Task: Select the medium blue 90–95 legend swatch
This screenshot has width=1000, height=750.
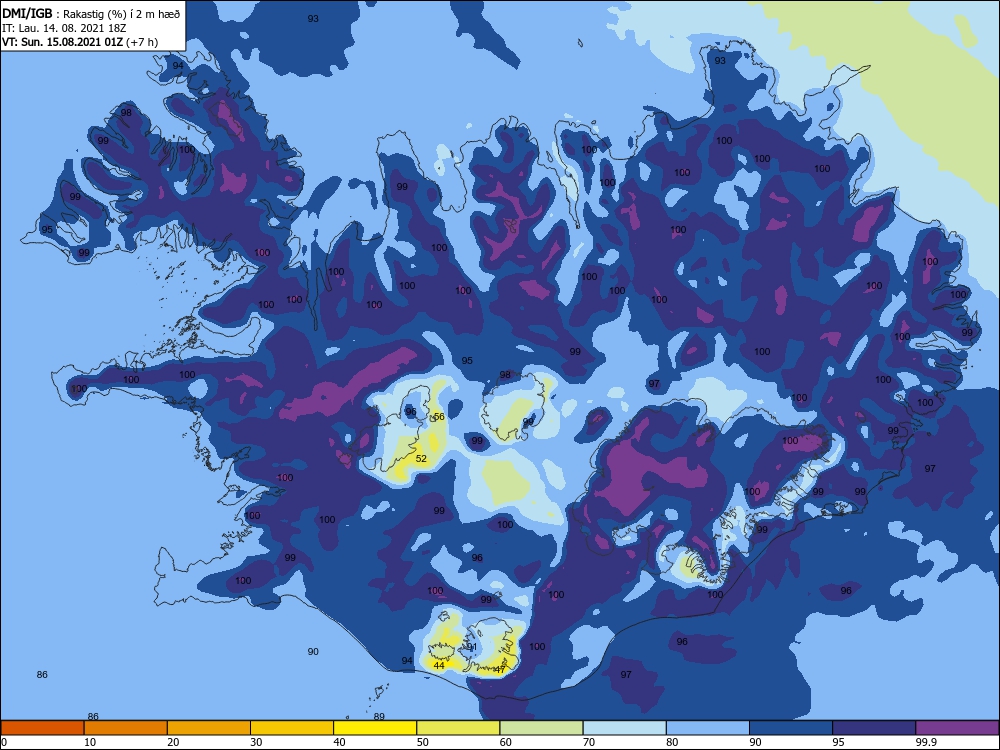Action: pos(791,728)
